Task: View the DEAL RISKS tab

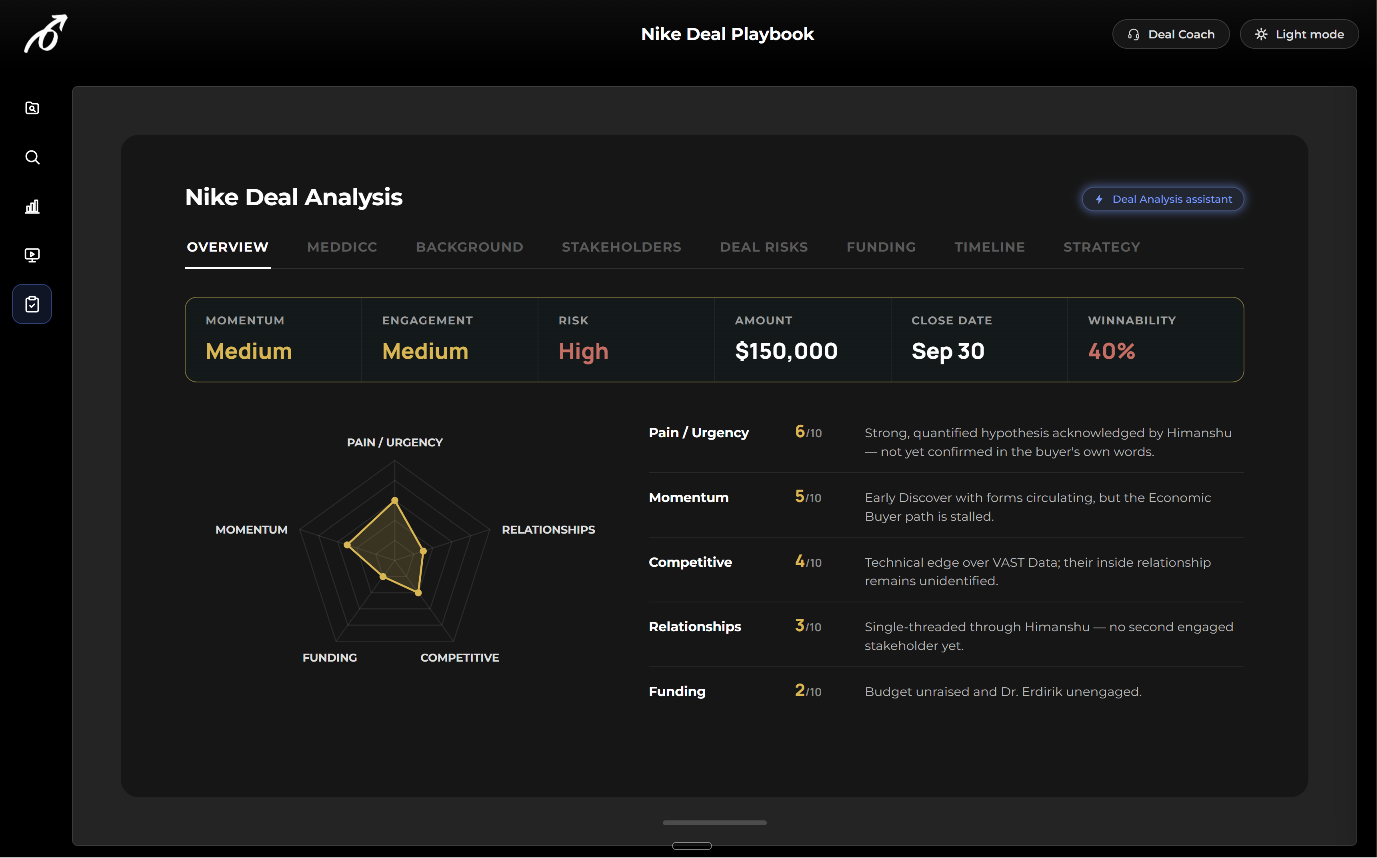Action: pos(764,247)
